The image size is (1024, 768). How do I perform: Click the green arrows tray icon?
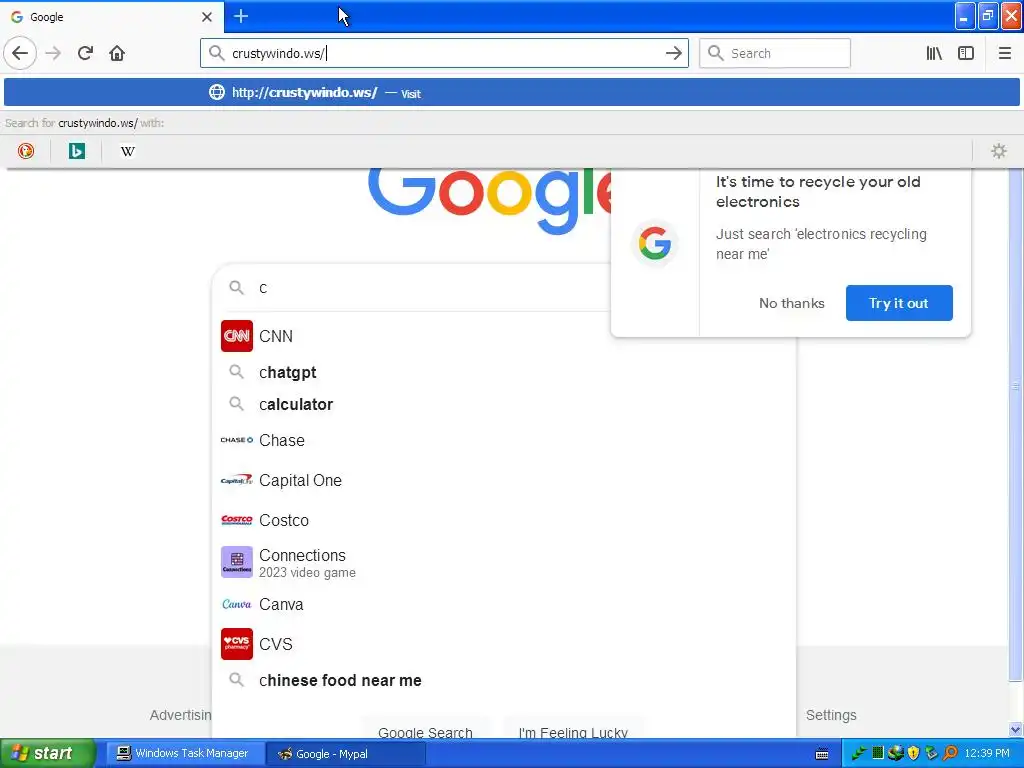859,753
